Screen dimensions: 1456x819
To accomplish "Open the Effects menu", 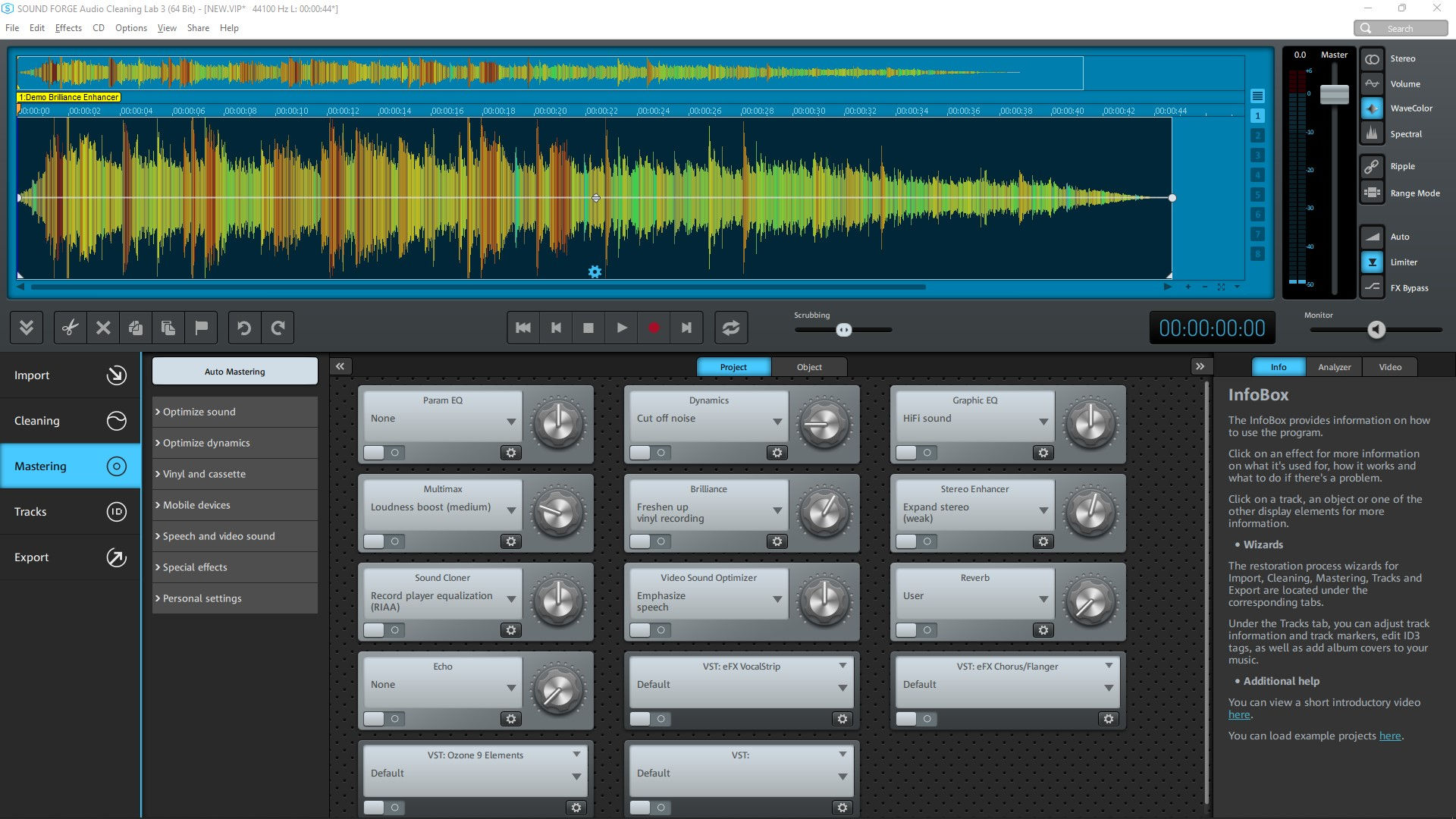I will (68, 27).
